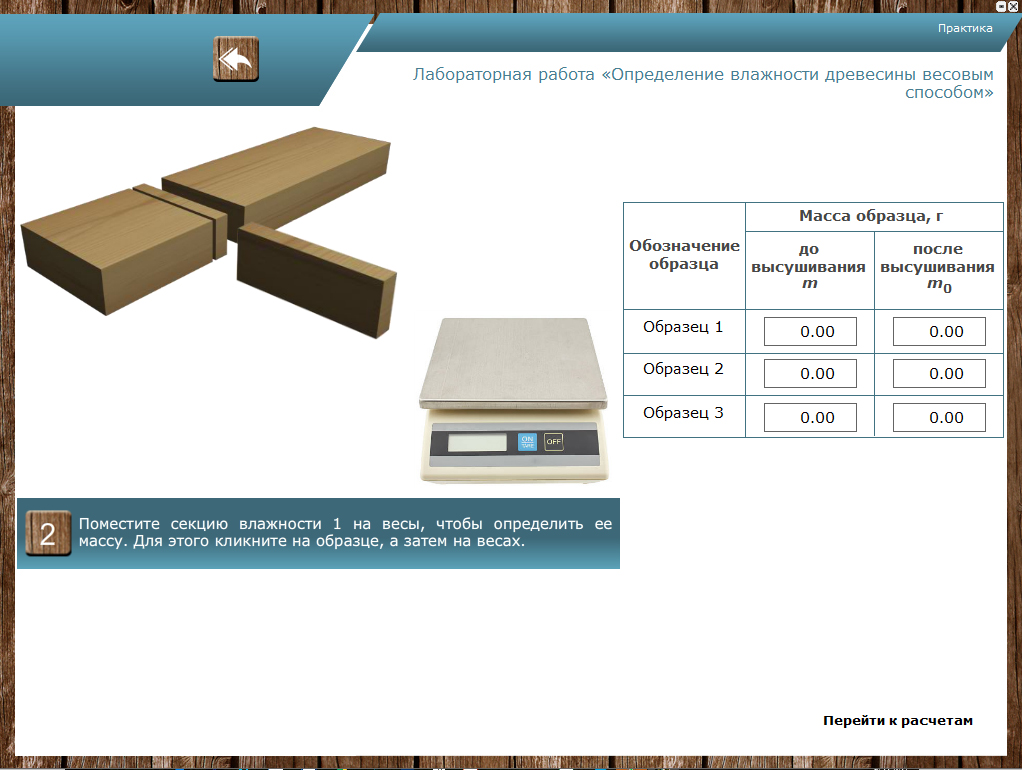Minimize the application window

click(1002, 6)
